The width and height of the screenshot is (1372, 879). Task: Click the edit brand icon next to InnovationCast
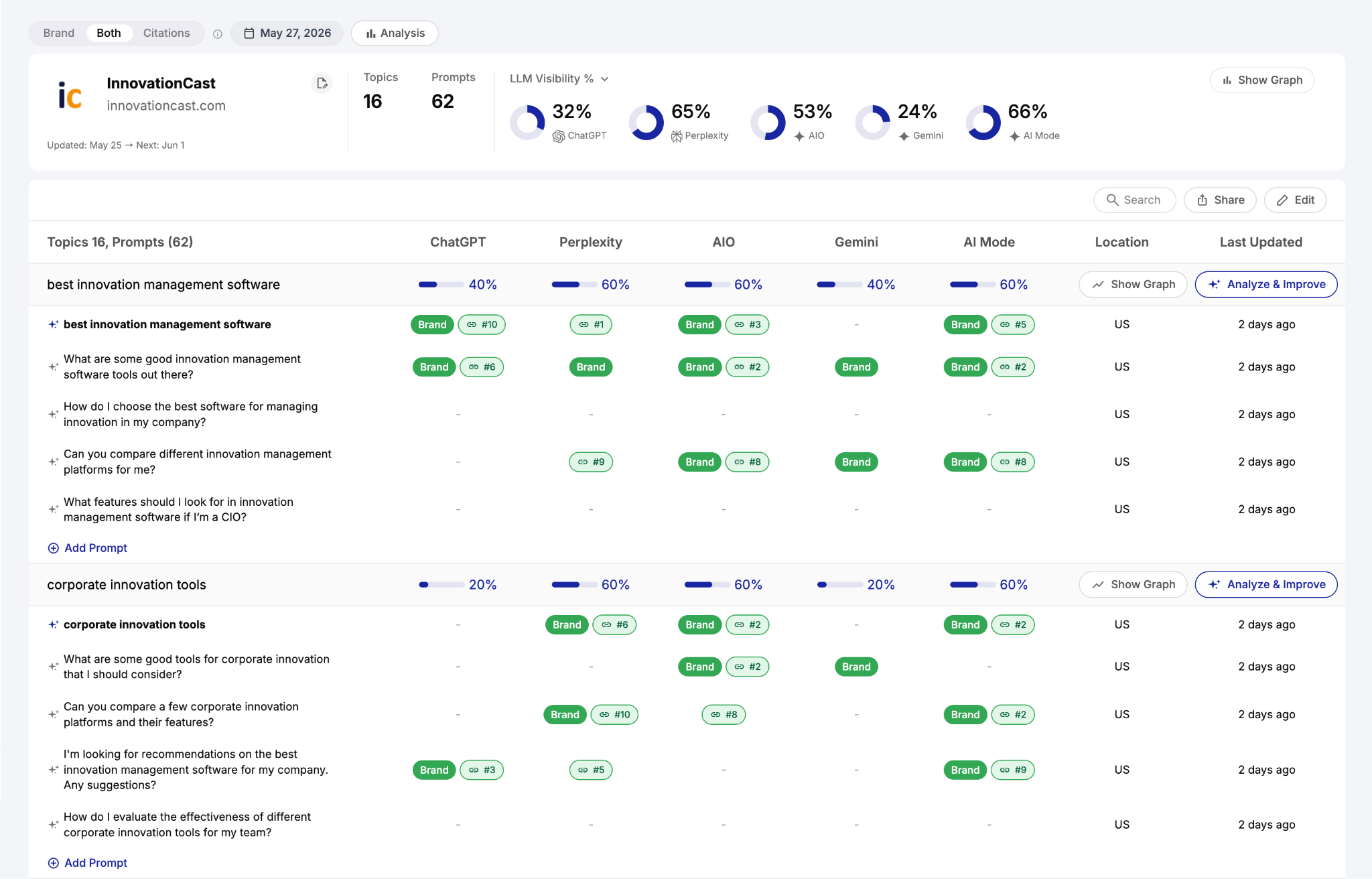pos(322,83)
